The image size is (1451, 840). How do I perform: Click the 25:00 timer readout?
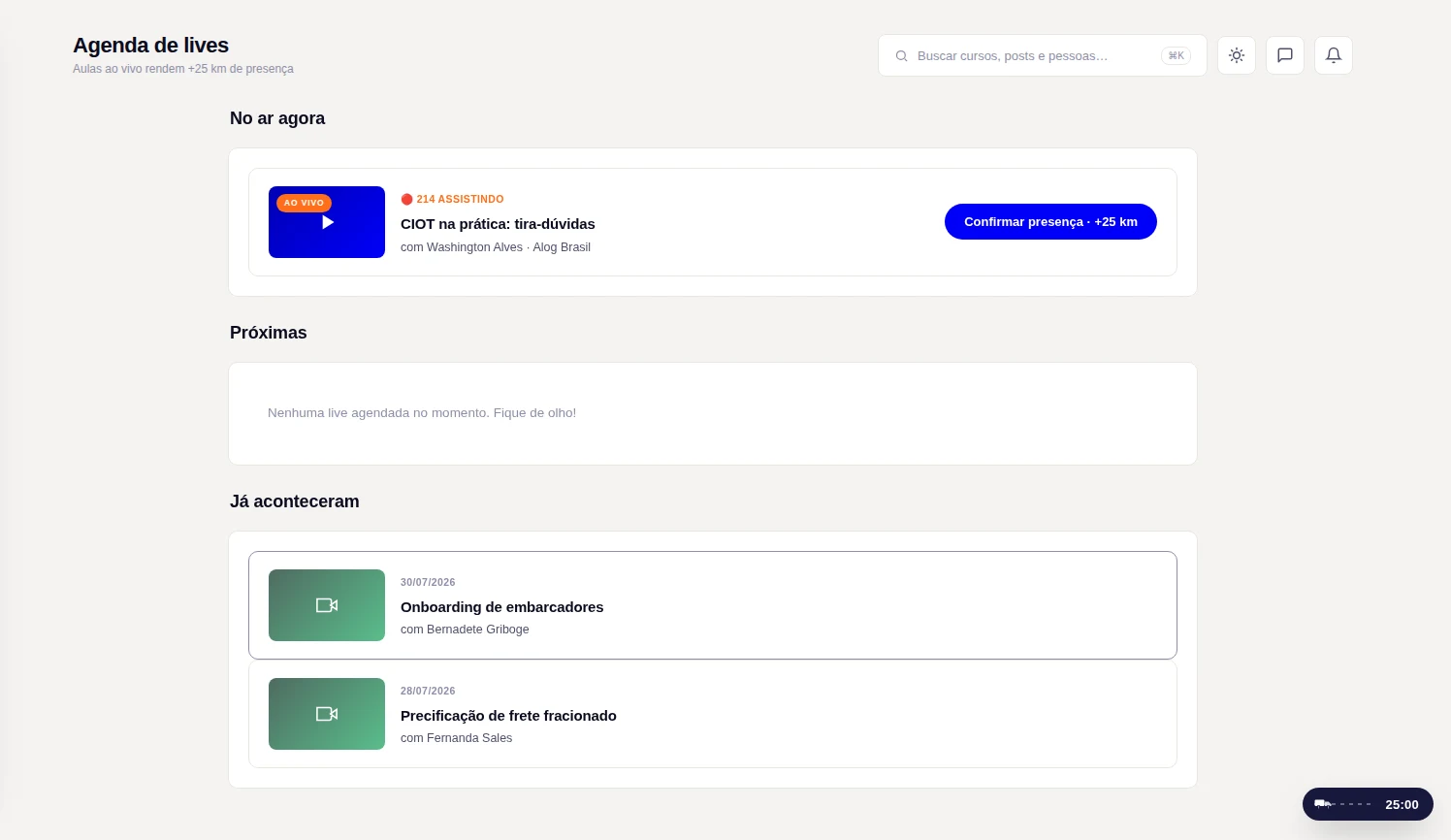[x=1402, y=804]
